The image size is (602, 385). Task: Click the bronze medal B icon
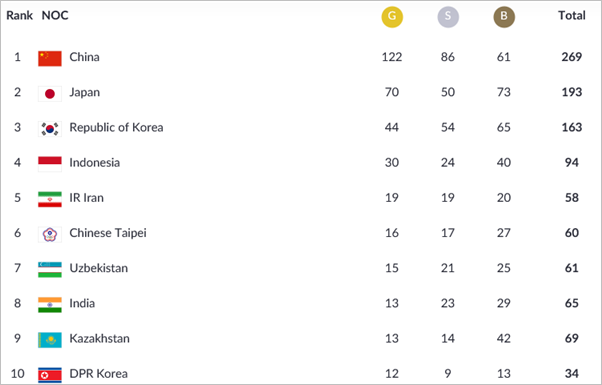point(504,17)
